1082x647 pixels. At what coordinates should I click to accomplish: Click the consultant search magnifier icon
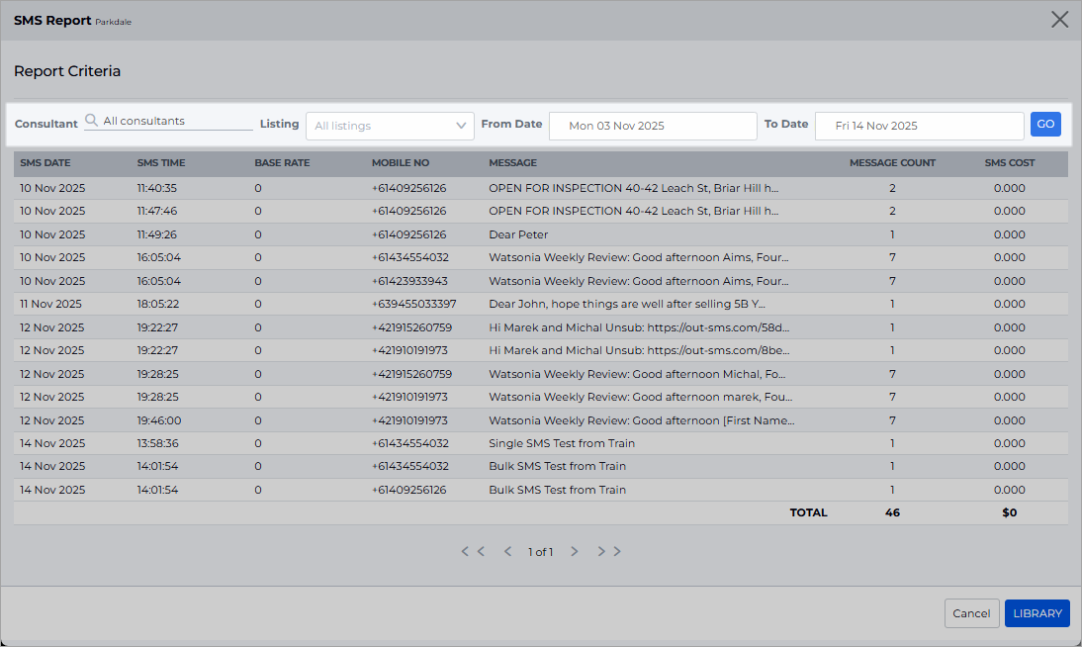(91, 121)
